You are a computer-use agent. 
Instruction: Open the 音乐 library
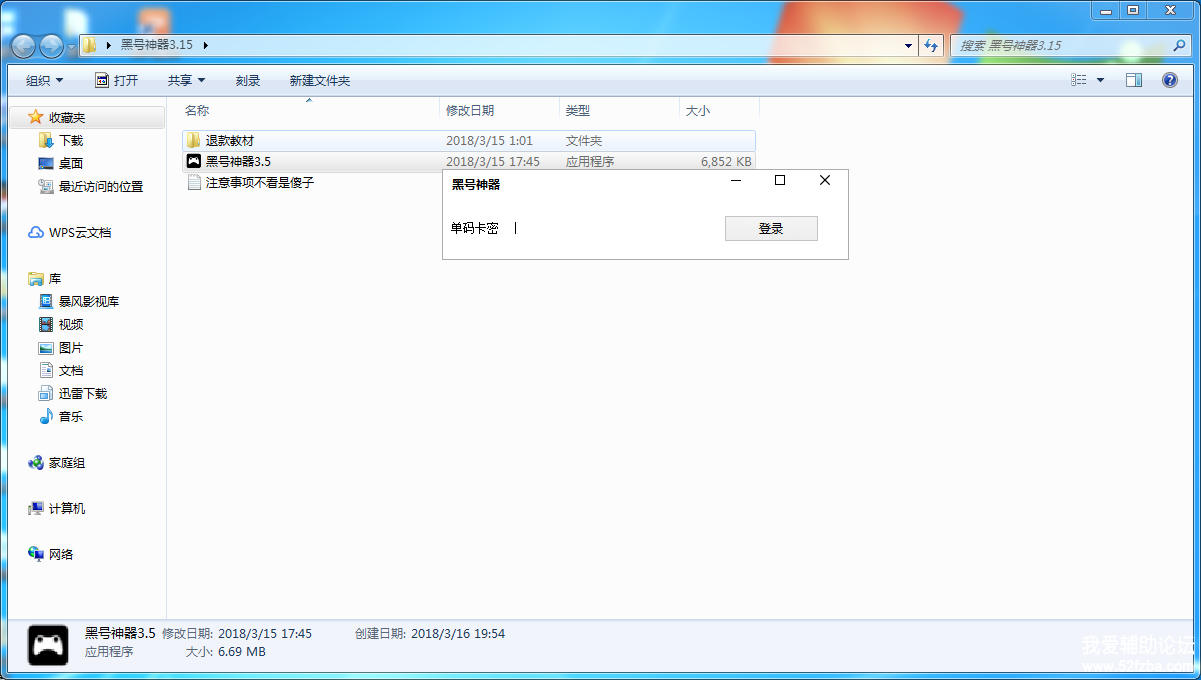(71, 417)
